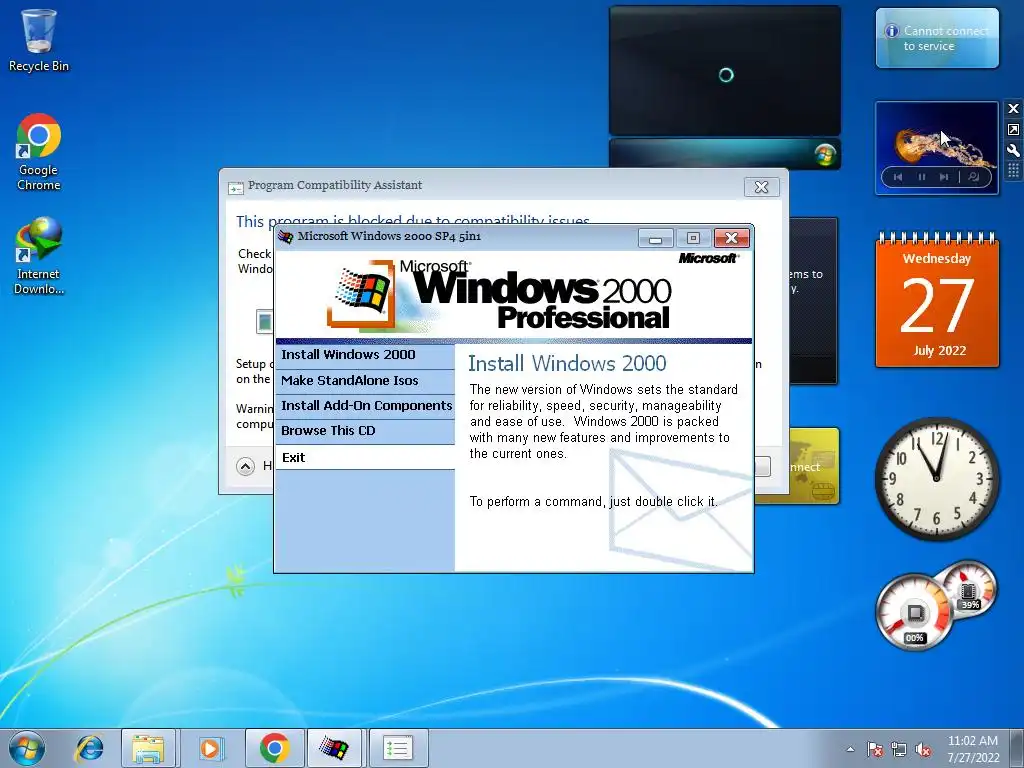The height and width of the screenshot is (768, 1024).
Task: Select Install Windows 2000 in the setup menu
Action: click(365, 355)
